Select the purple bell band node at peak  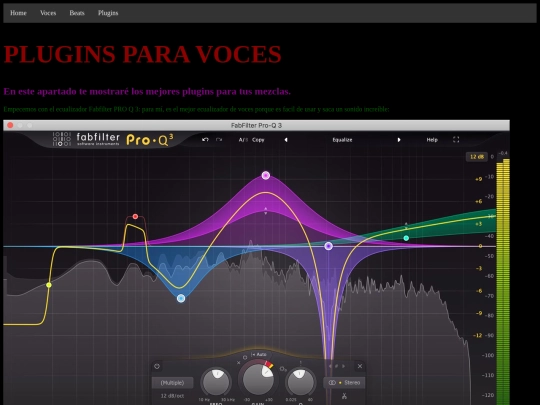pos(266,176)
